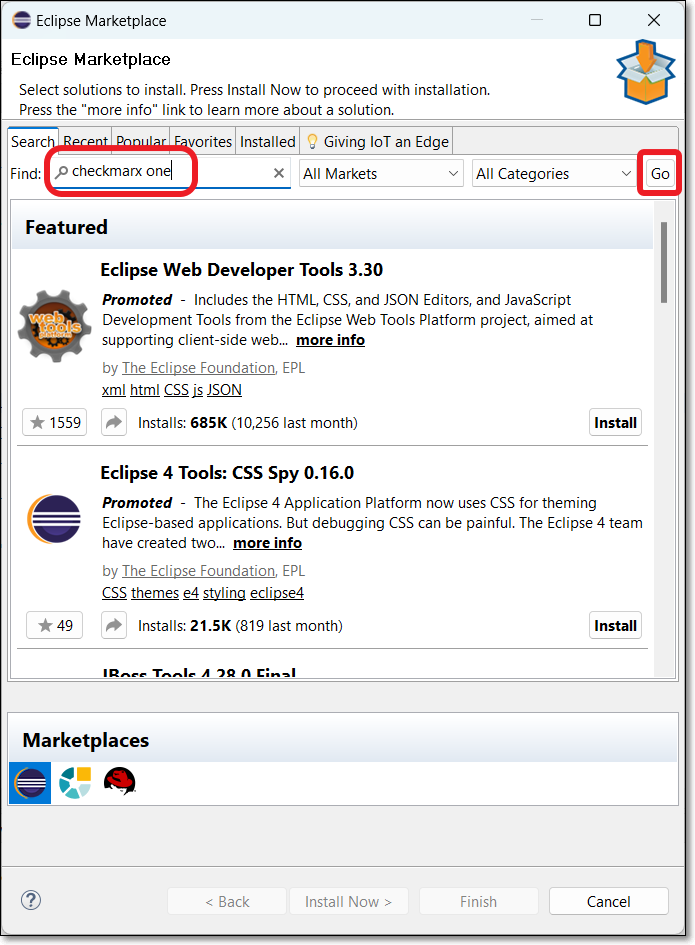This screenshot has width=695, height=945.
Task: Switch to the Favorites tab
Action: point(203,142)
